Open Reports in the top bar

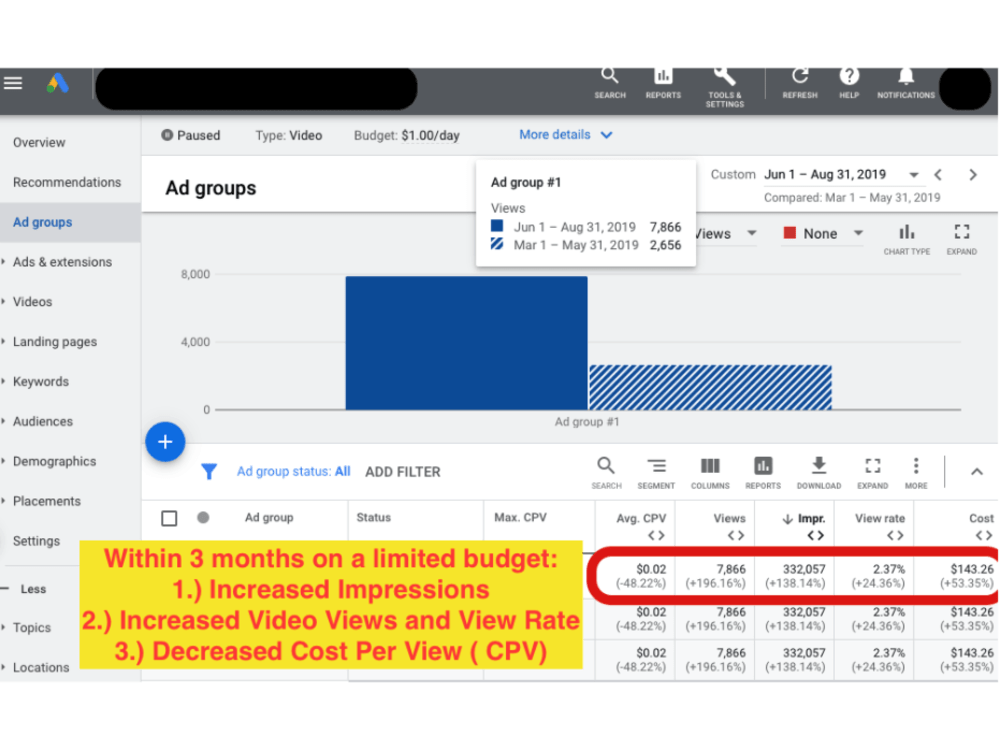click(663, 84)
